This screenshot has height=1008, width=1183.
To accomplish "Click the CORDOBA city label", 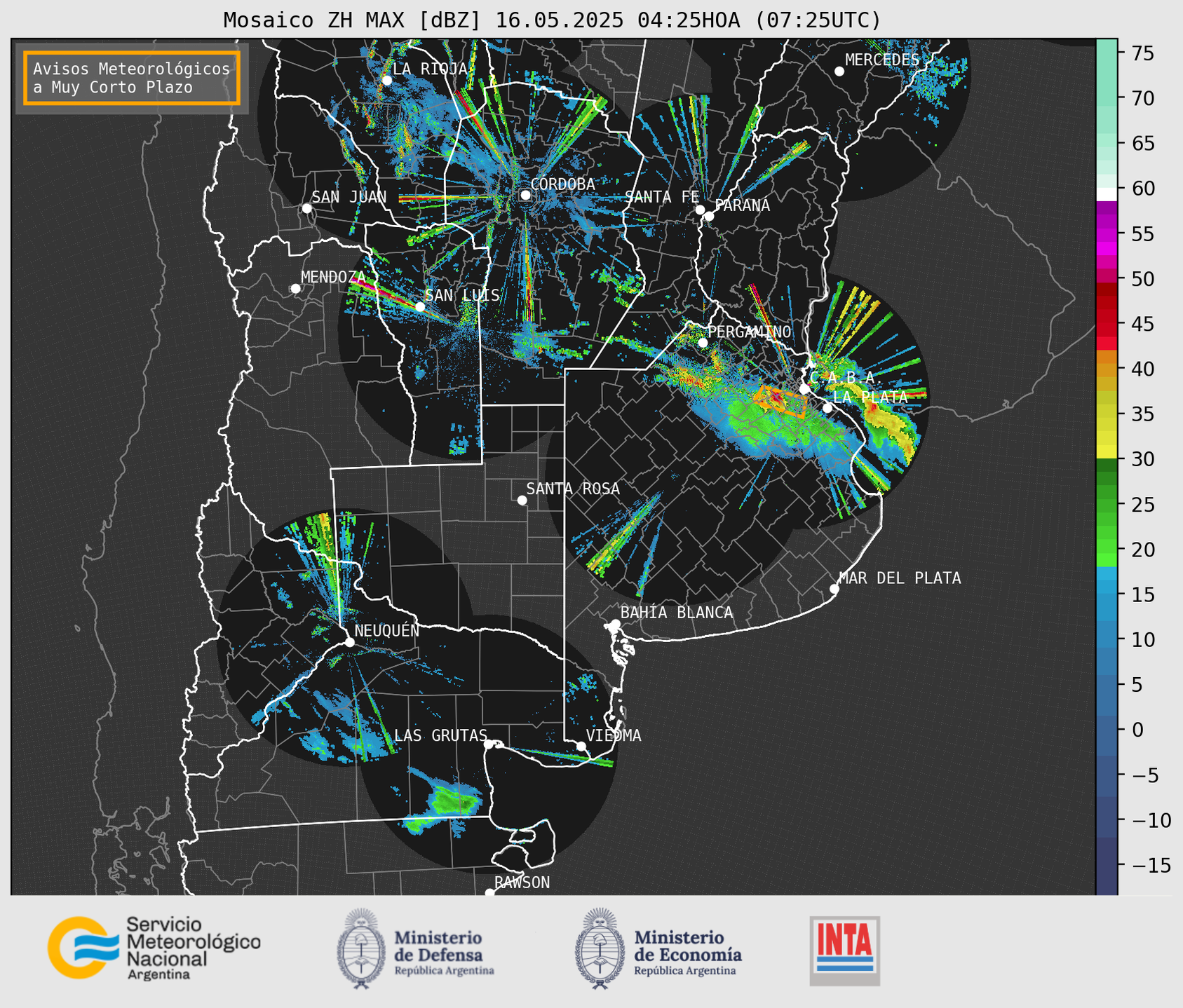I will (562, 184).
